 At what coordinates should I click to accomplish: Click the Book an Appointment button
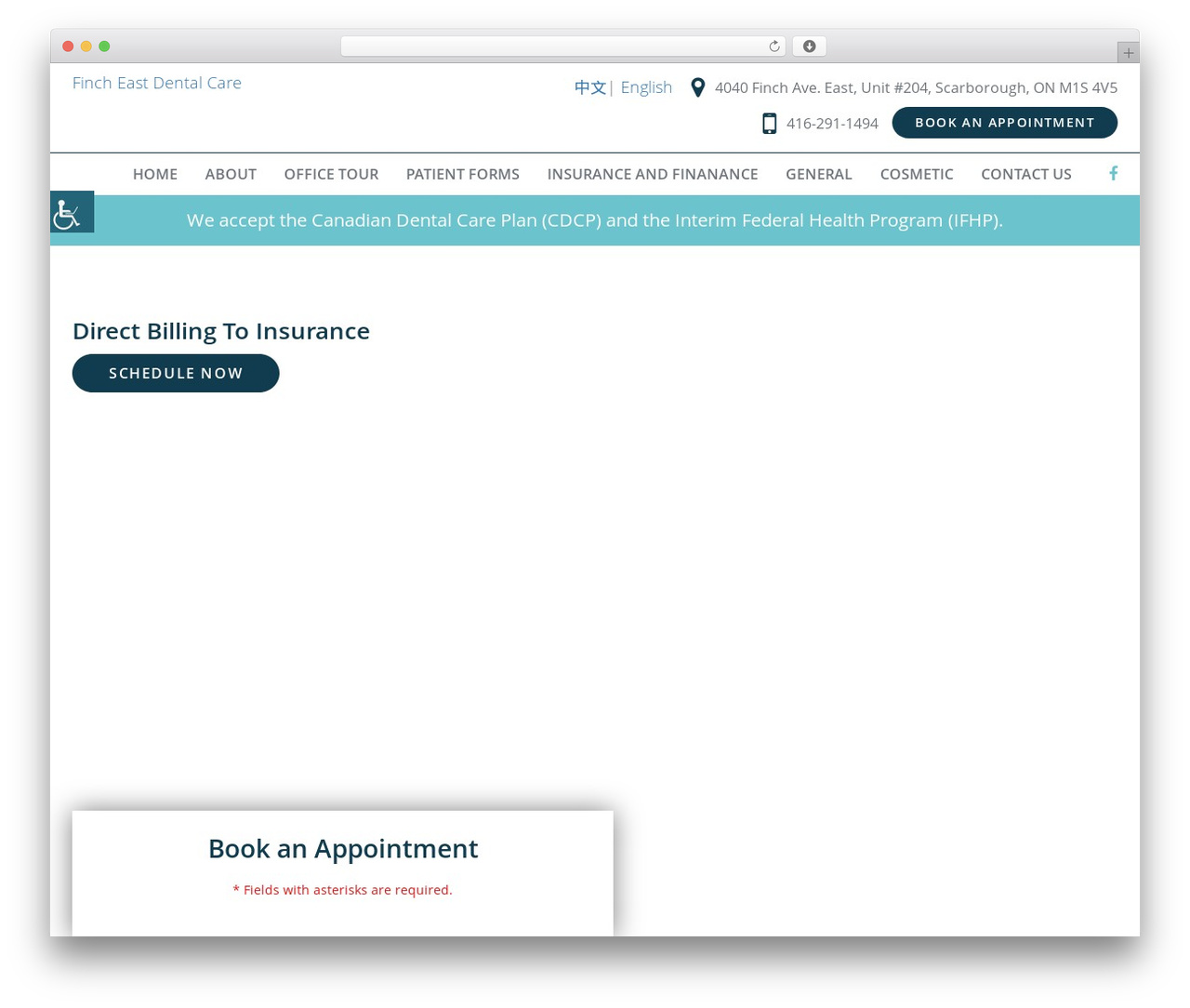pos(1005,123)
